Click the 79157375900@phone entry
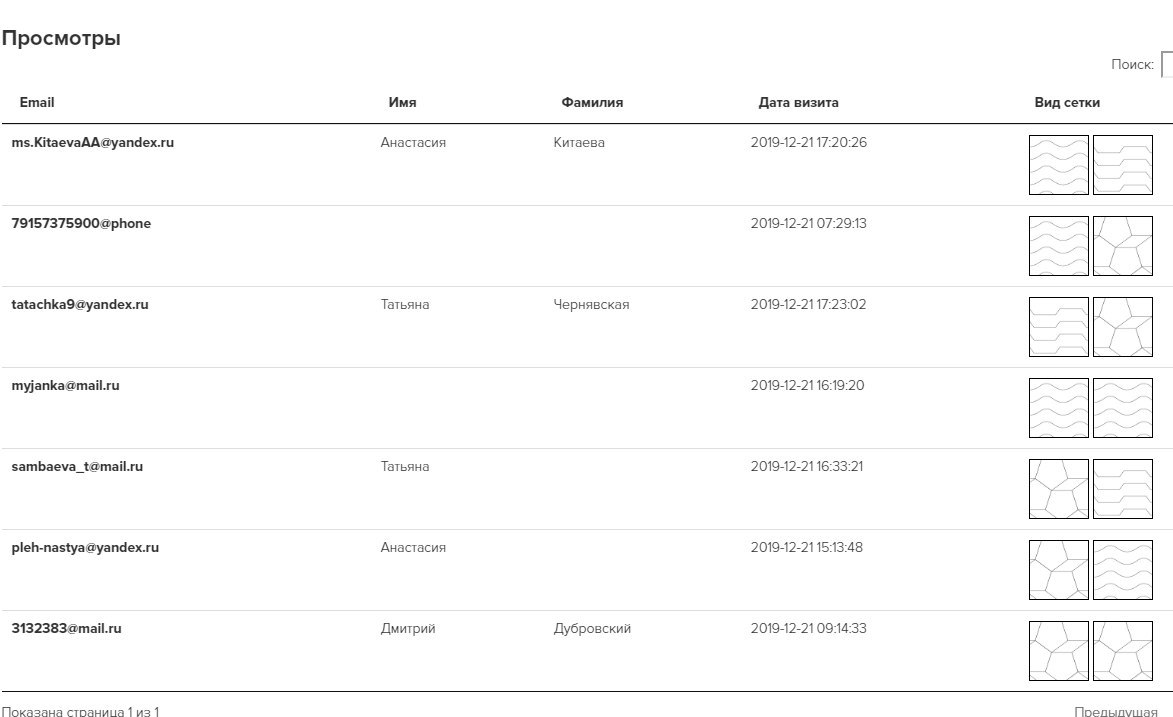The width and height of the screenshot is (1173, 717). 81,223
